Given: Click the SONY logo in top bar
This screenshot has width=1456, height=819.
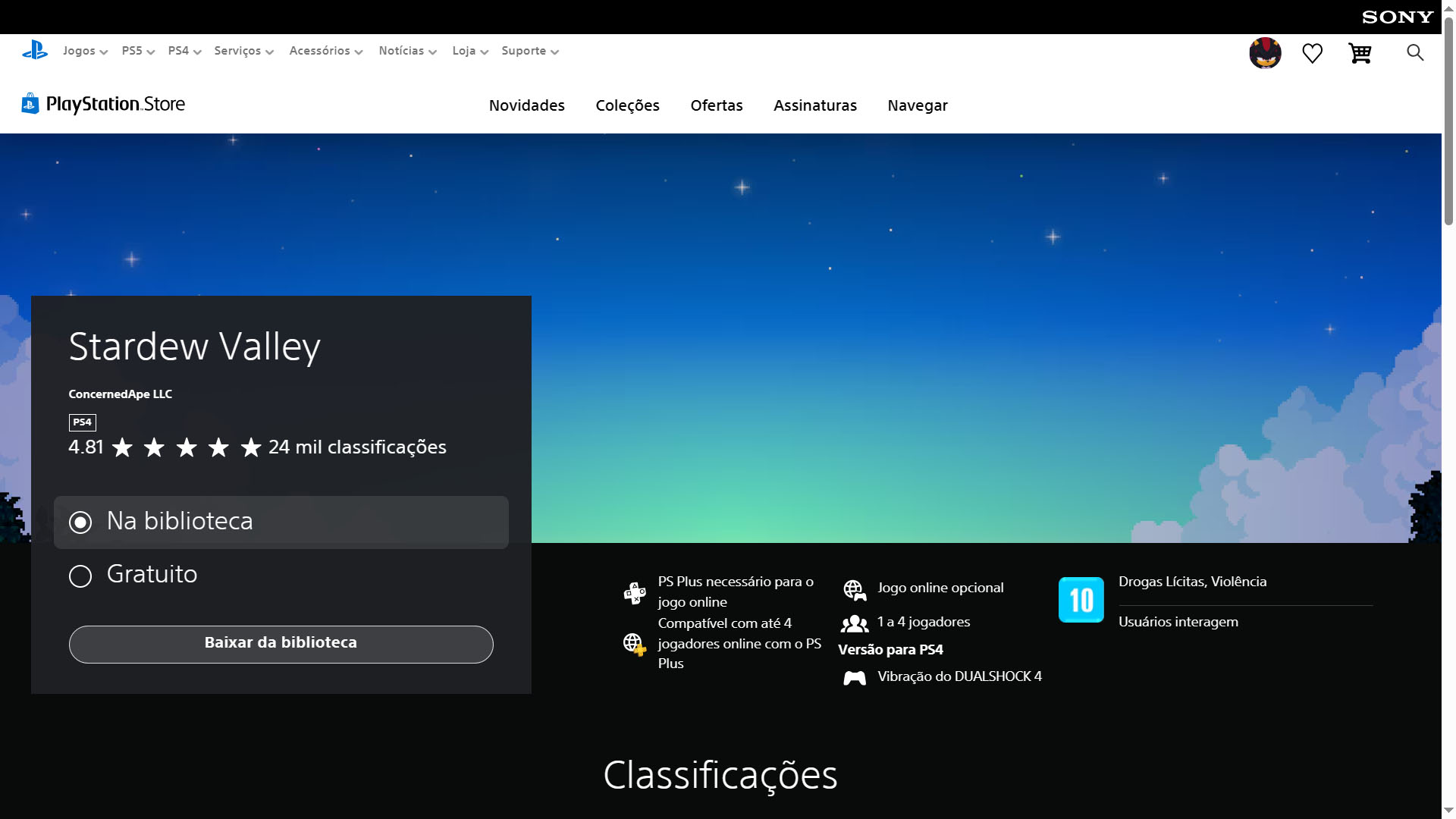Looking at the screenshot, I should pyautogui.click(x=1397, y=17).
